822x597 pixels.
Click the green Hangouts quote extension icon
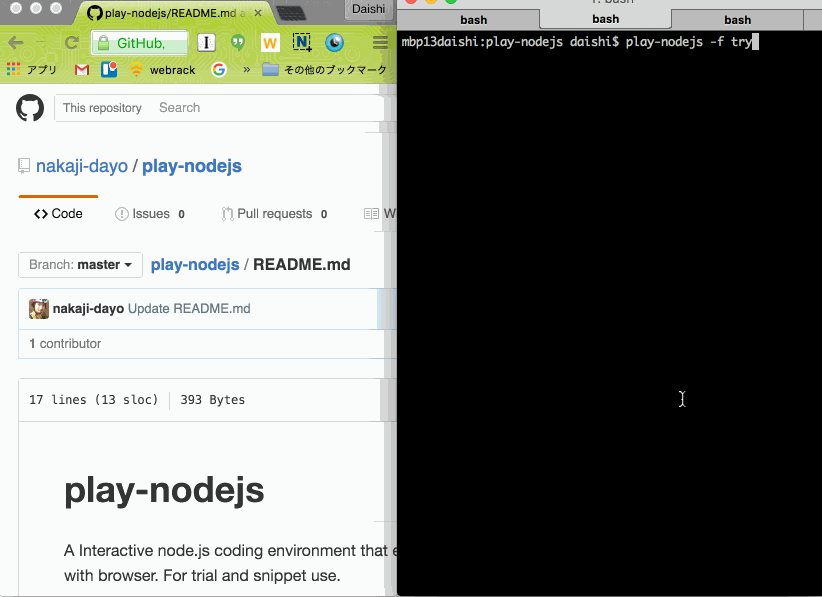click(238, 42)
